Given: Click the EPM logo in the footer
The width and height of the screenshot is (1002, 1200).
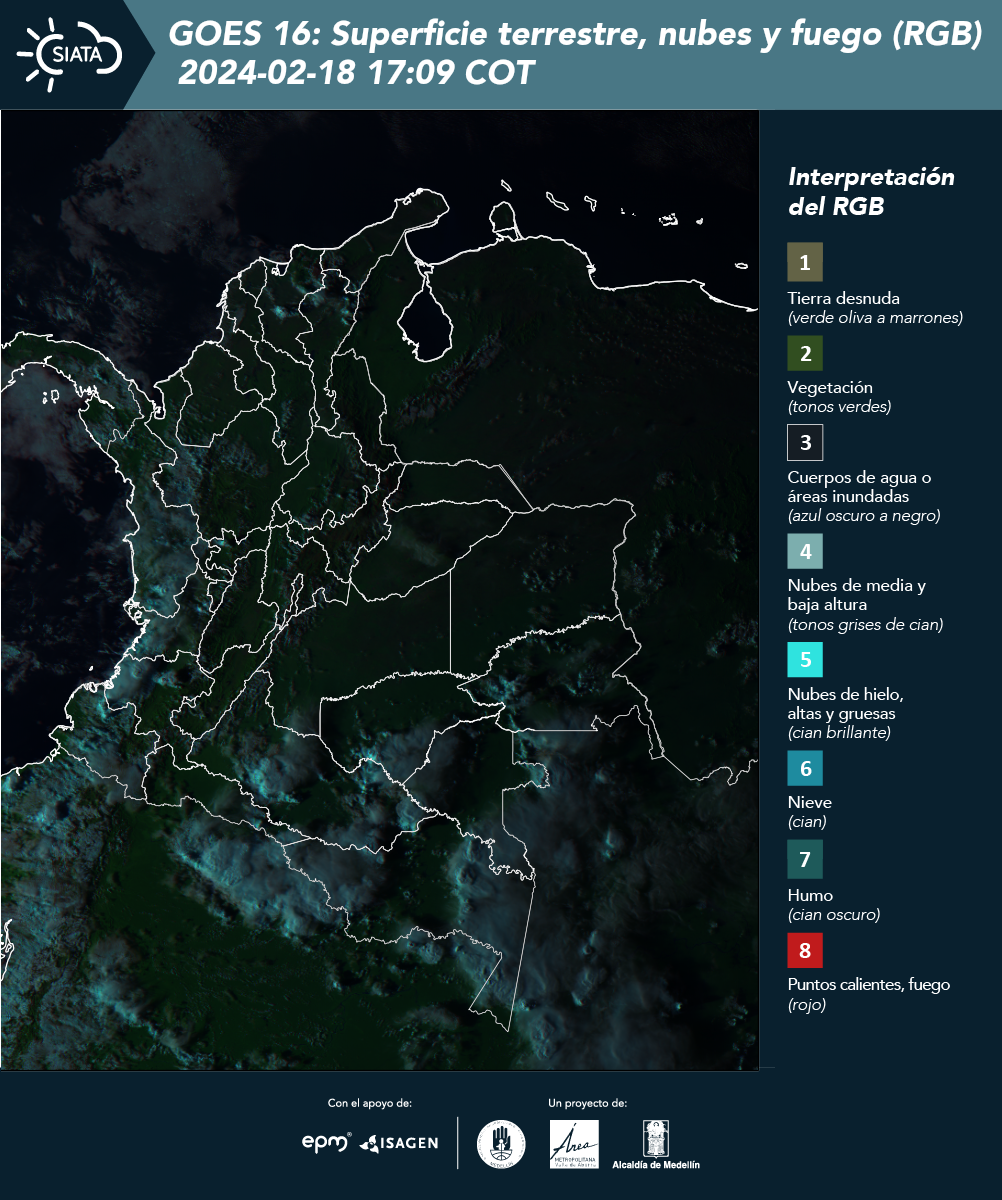Looking at the screenshot, I should pos(327,1142).
